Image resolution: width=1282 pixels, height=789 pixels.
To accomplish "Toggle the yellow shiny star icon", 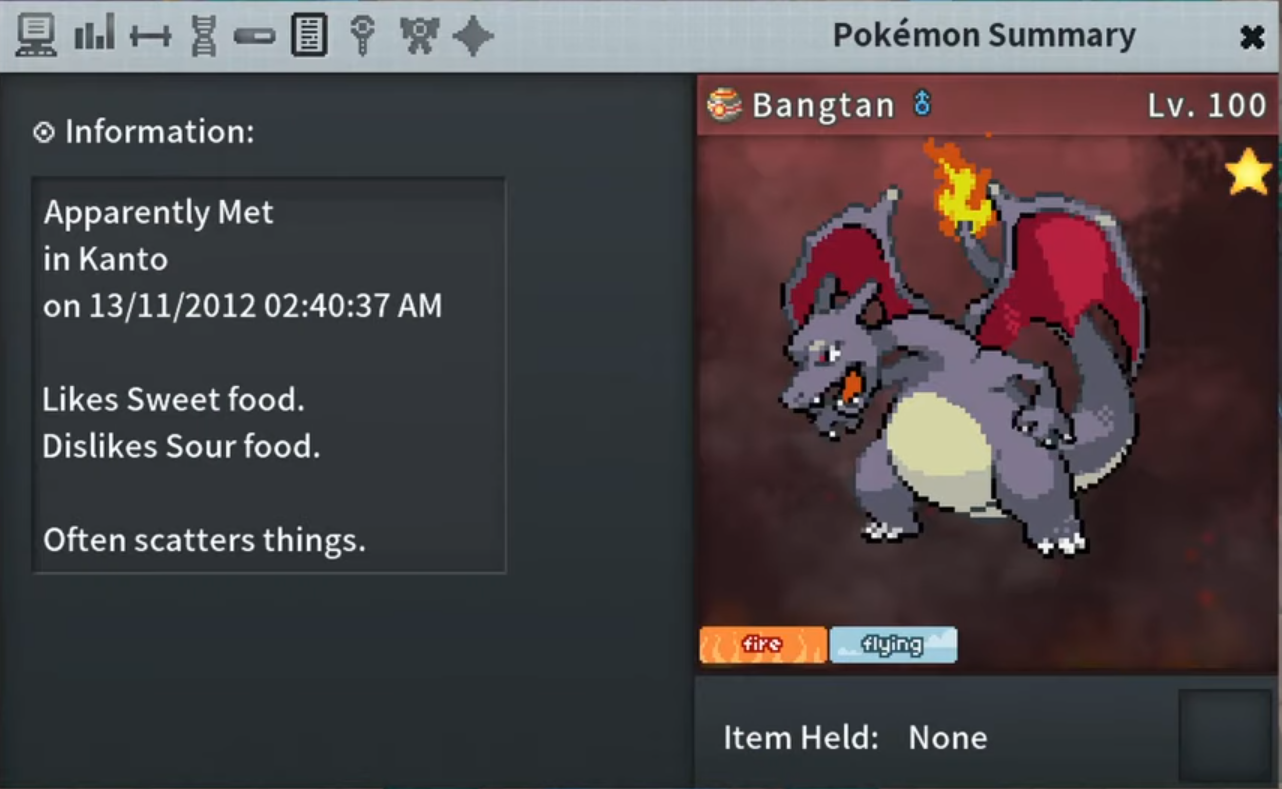I will 1248,173.
